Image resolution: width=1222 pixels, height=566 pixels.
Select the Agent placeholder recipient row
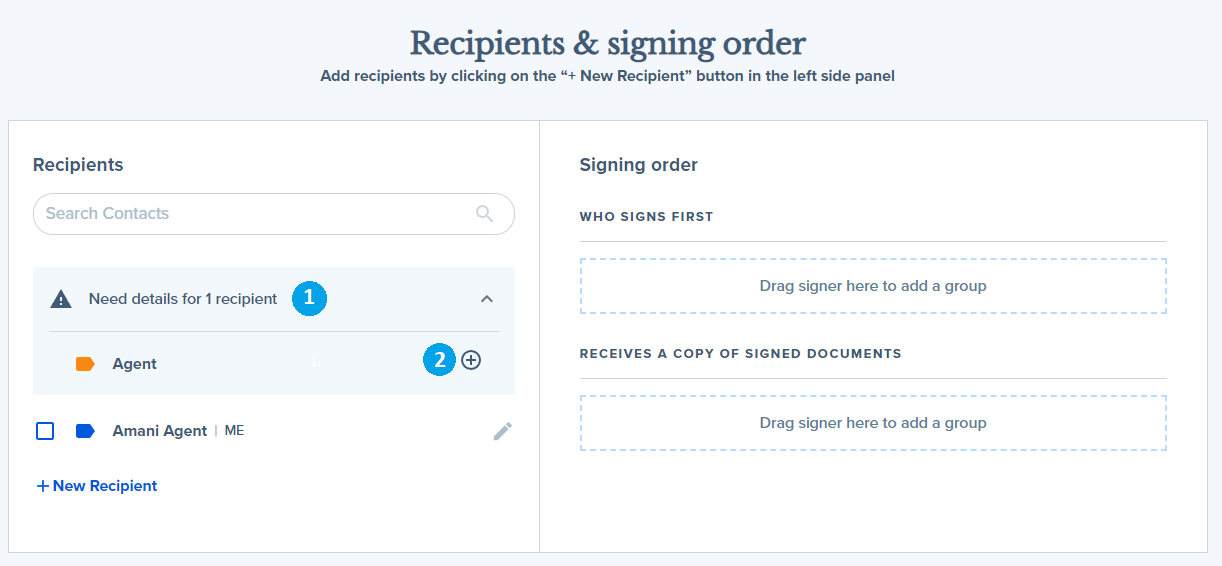point(274,364)
